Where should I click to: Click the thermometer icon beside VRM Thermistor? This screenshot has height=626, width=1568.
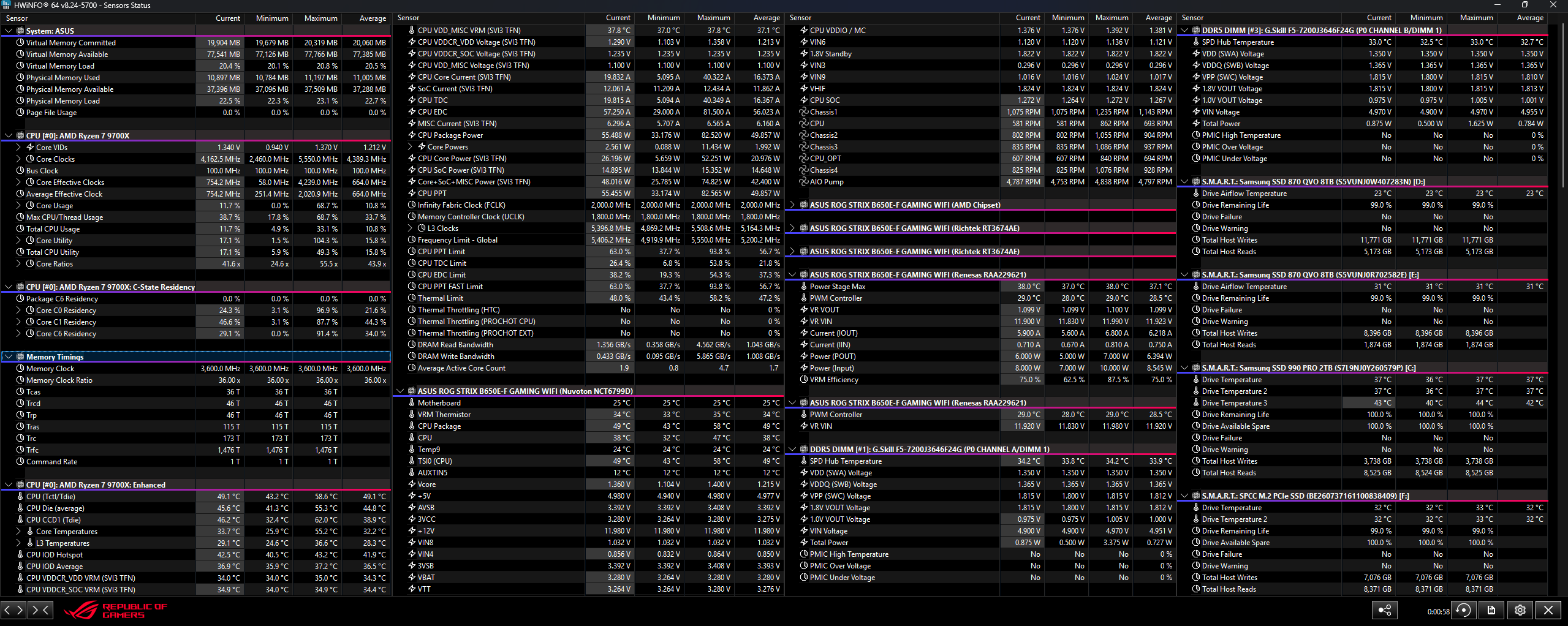click(412, 415)
